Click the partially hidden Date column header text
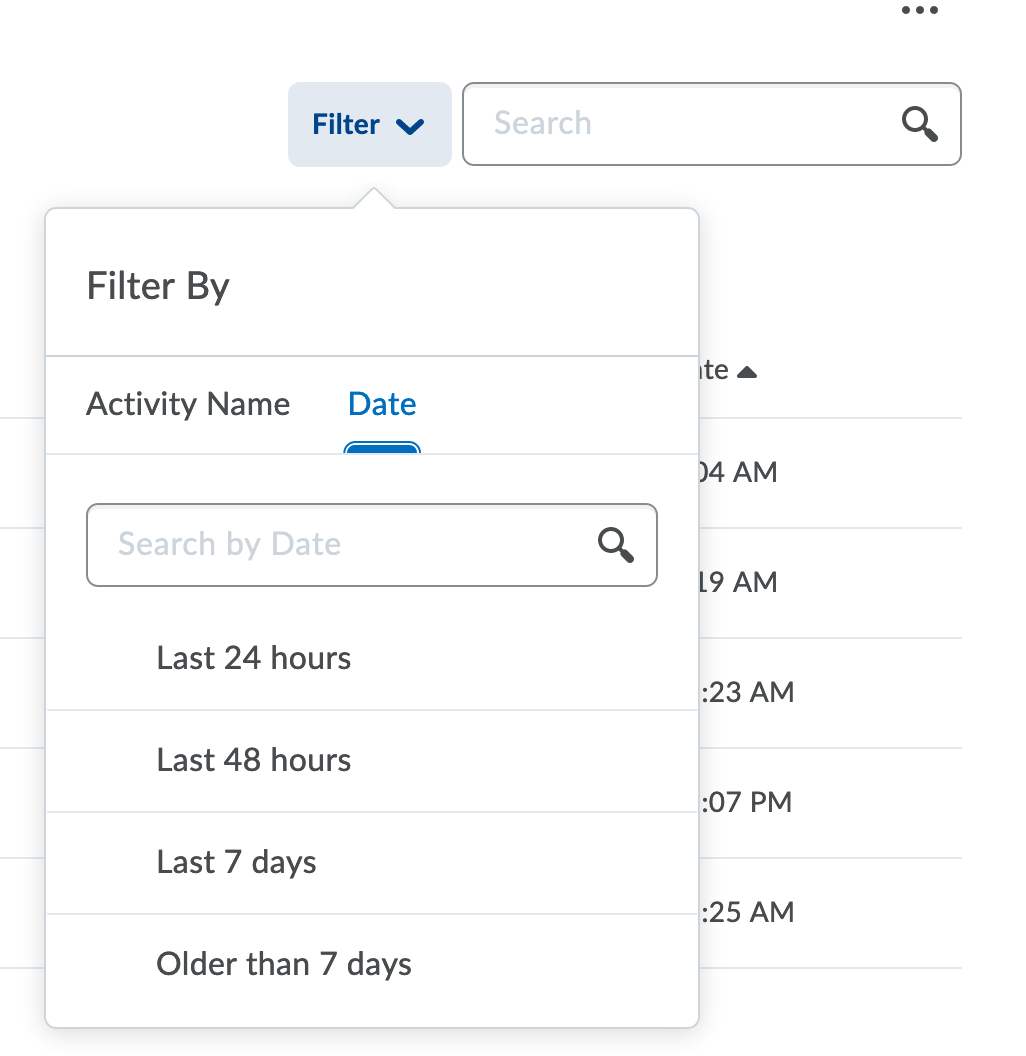This screenshot has height=1056, width=1026. pyautogui.click(x=715, y=371)
